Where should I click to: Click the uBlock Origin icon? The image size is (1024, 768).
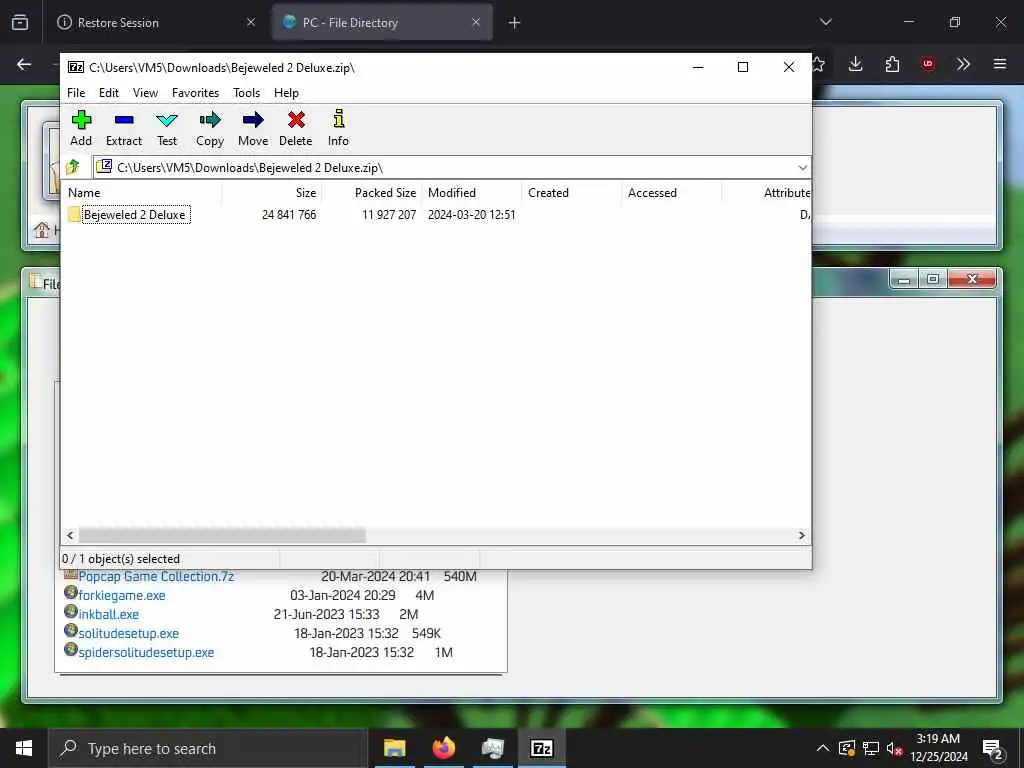(928, 64)
